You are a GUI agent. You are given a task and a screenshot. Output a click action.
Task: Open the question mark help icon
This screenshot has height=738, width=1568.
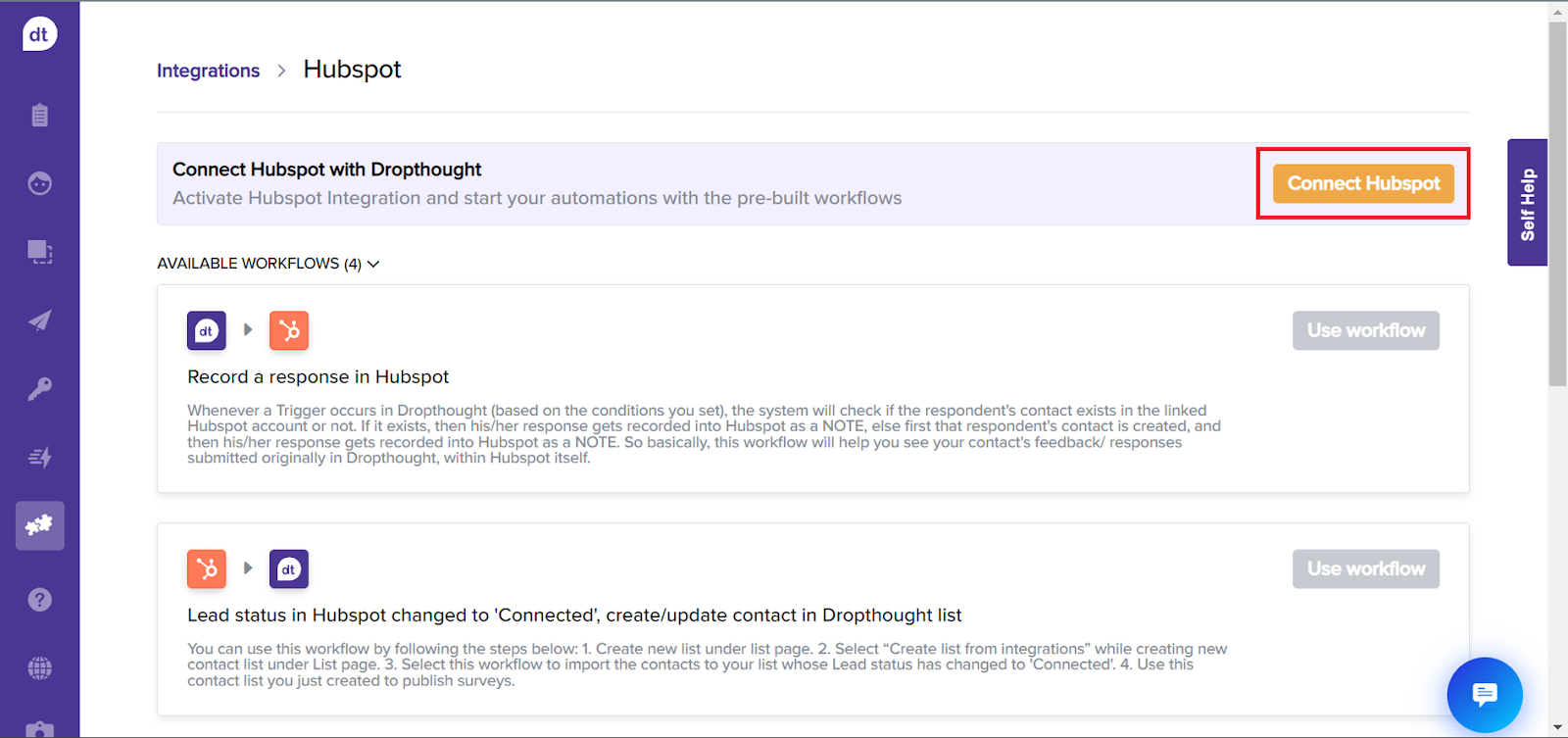(39, 600)
